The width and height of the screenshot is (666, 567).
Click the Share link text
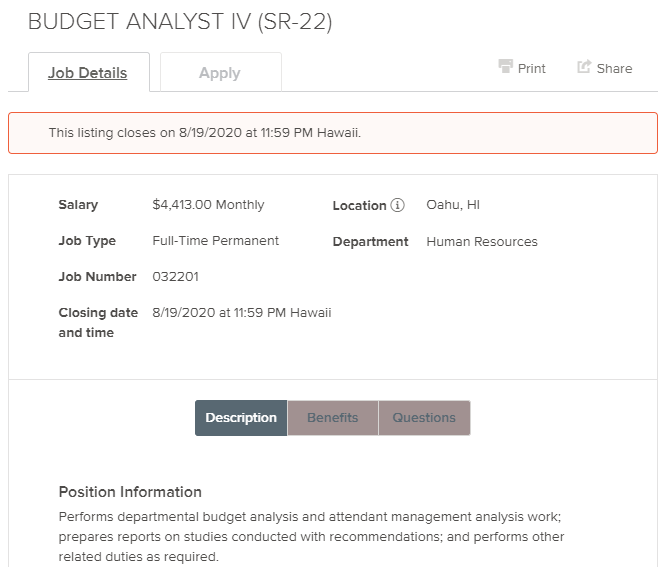(x=614, y=68)
